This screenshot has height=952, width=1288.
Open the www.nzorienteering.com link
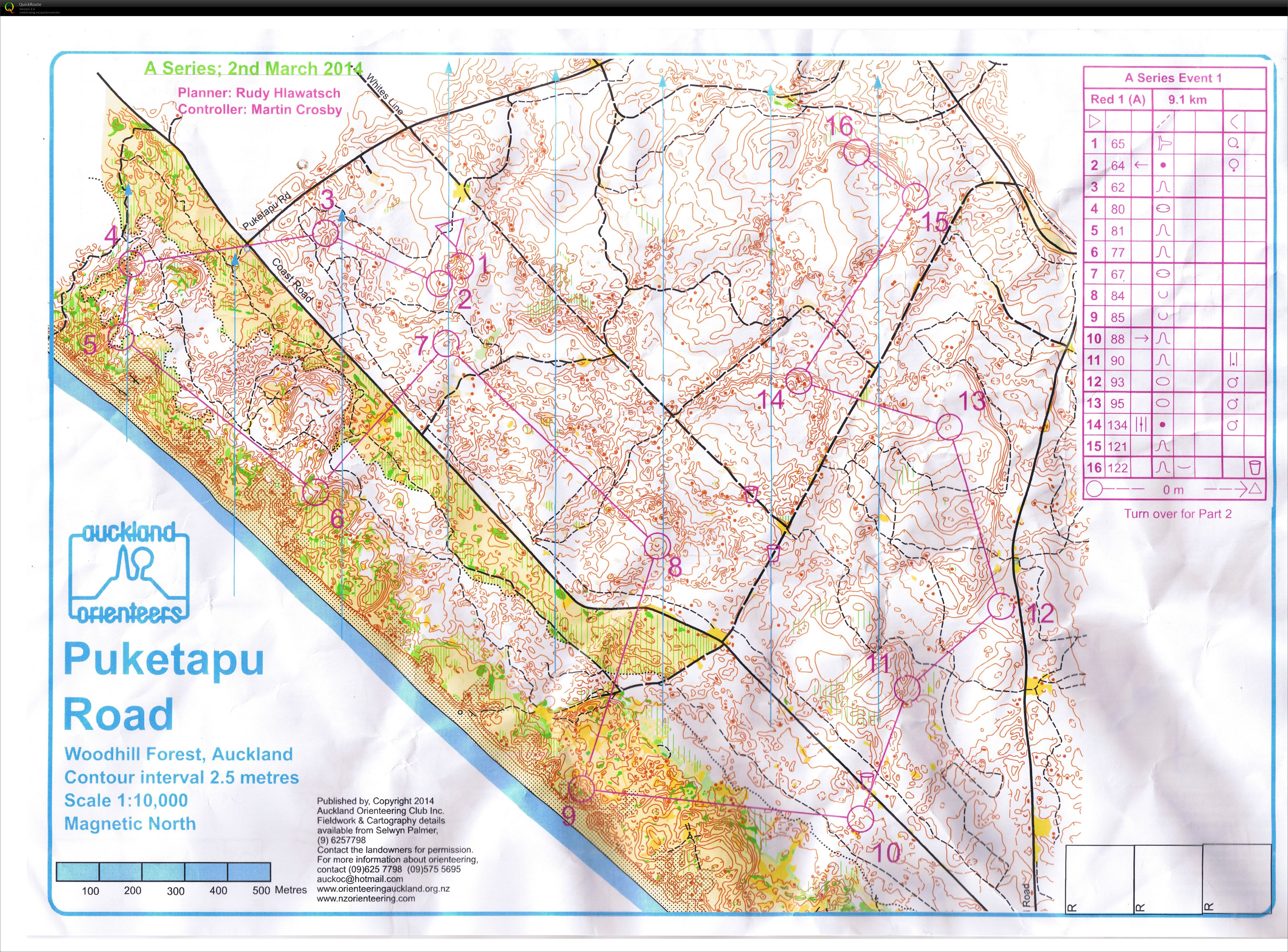pos(366,898)
